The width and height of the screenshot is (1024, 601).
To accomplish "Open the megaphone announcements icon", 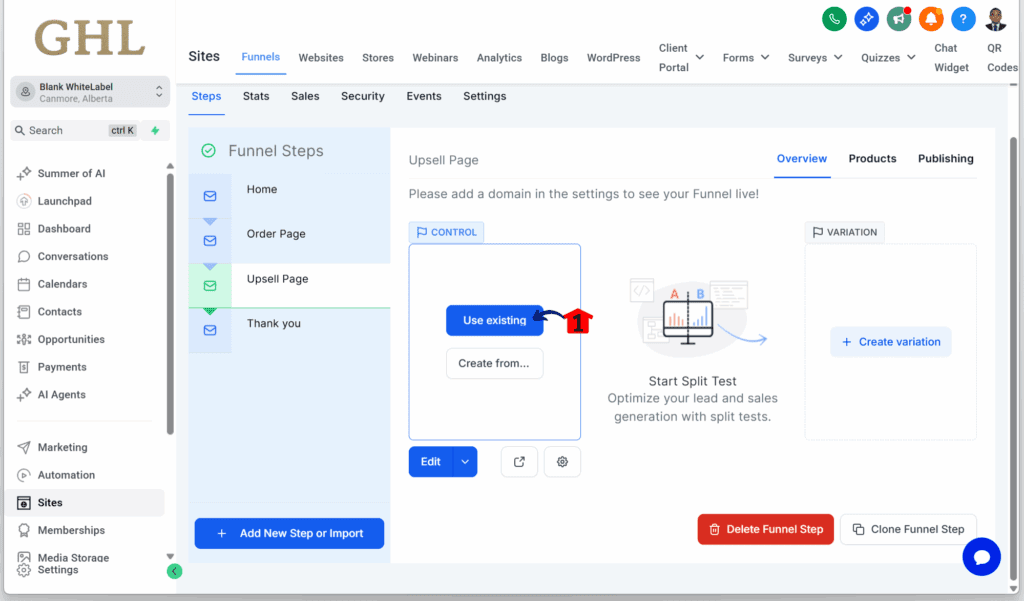I will point(899,19).
